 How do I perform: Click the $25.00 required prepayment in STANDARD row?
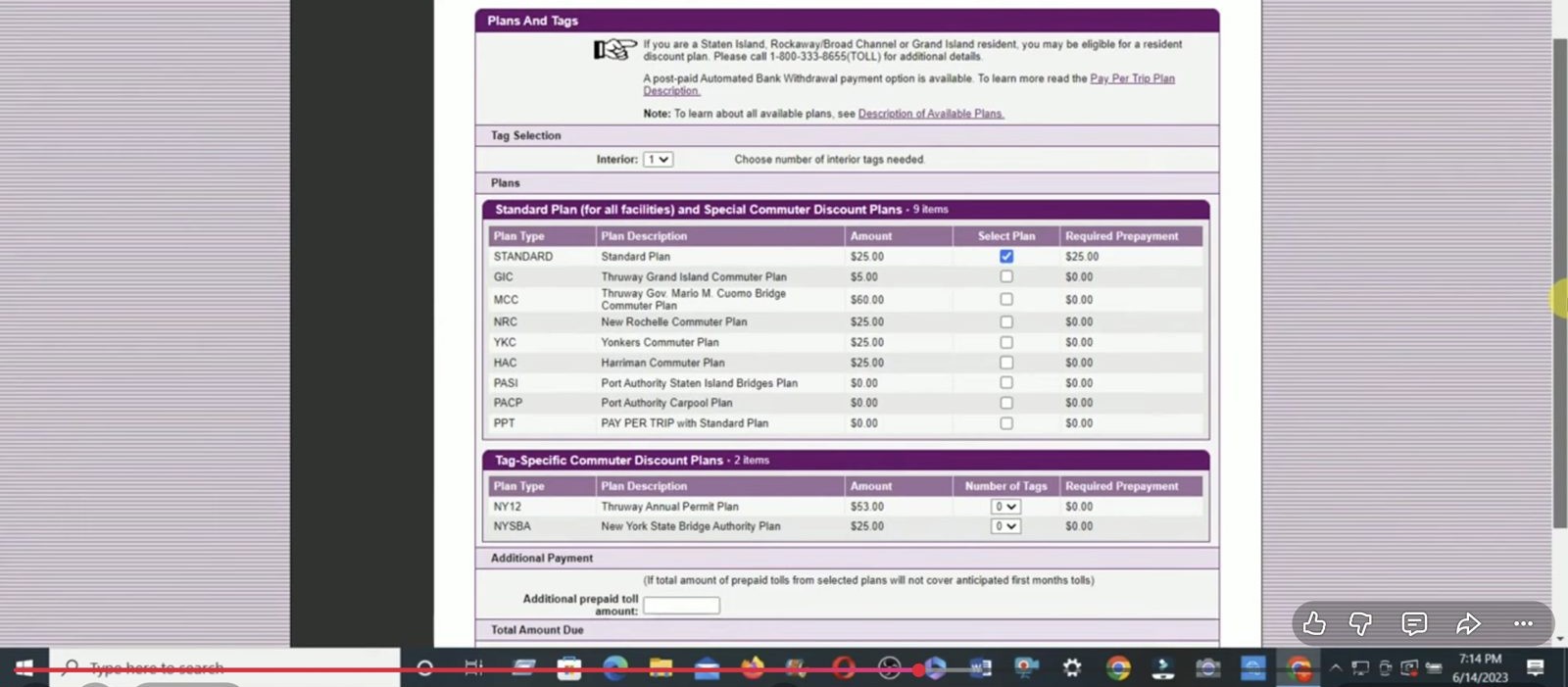pos(1082,257)
